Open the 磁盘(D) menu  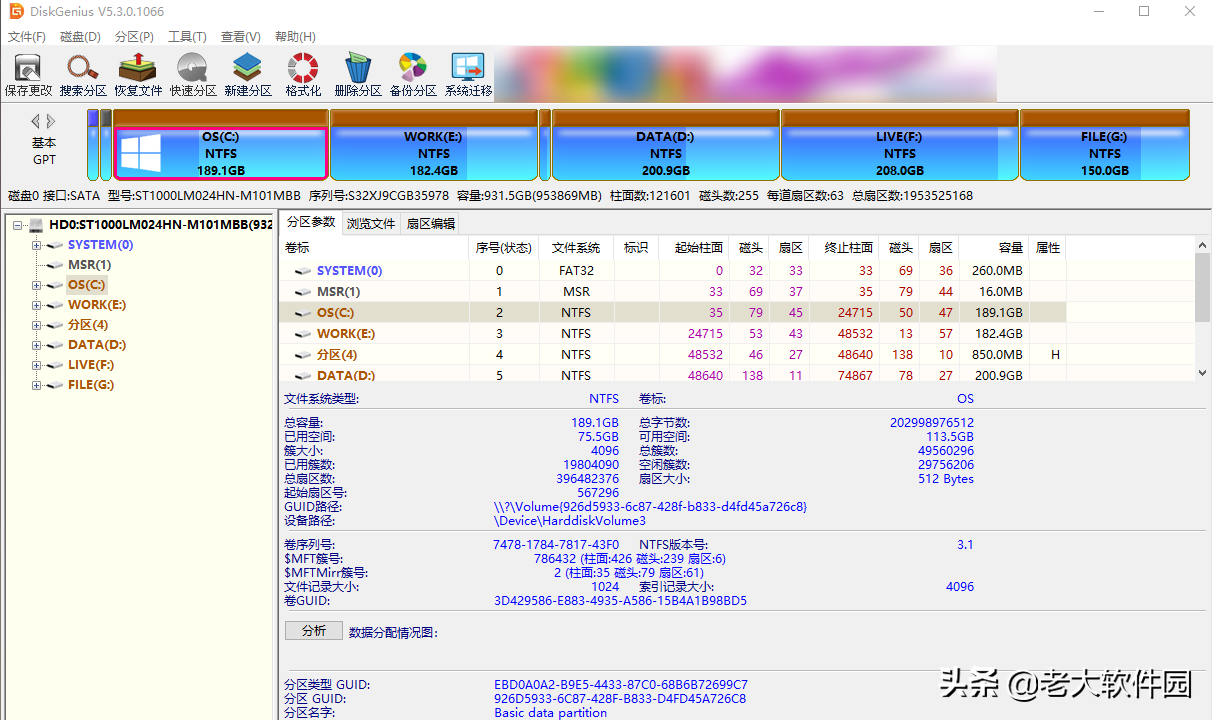80,37
